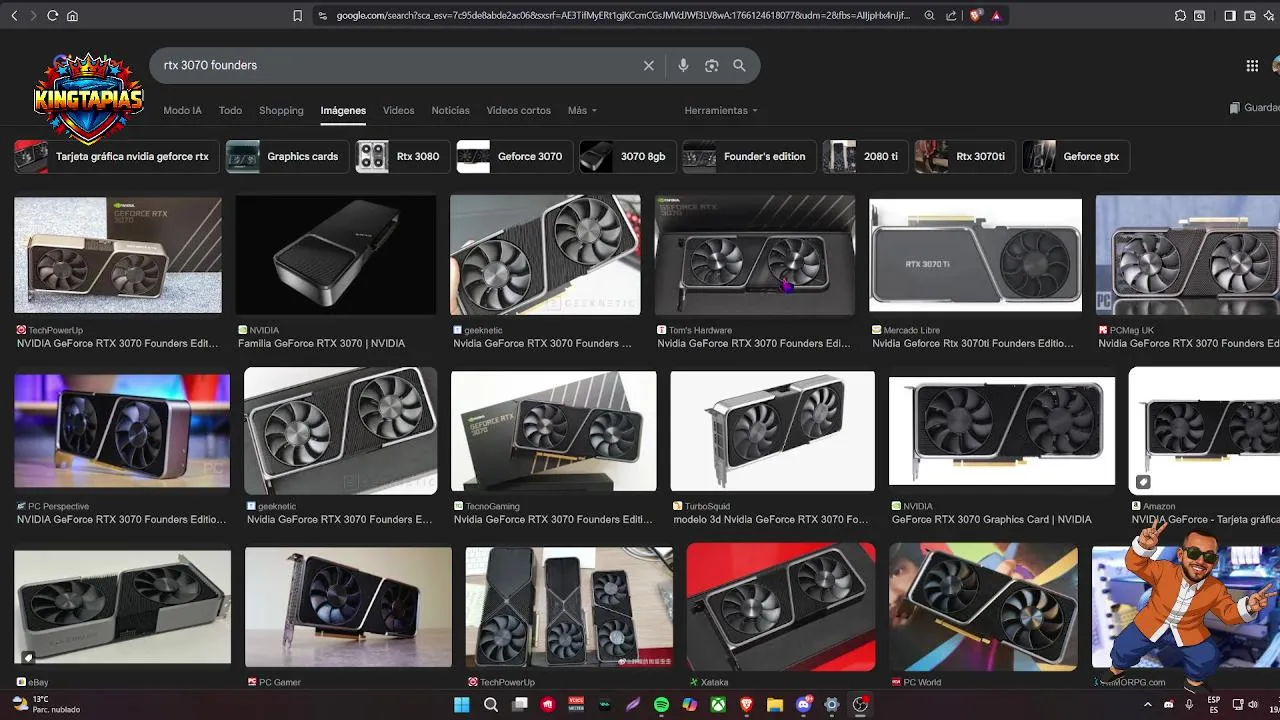Image resolution: width=1280 pixels, height=720 pixels.
Task: Click the magnifier search button in search box
Action: click(739, 65)
